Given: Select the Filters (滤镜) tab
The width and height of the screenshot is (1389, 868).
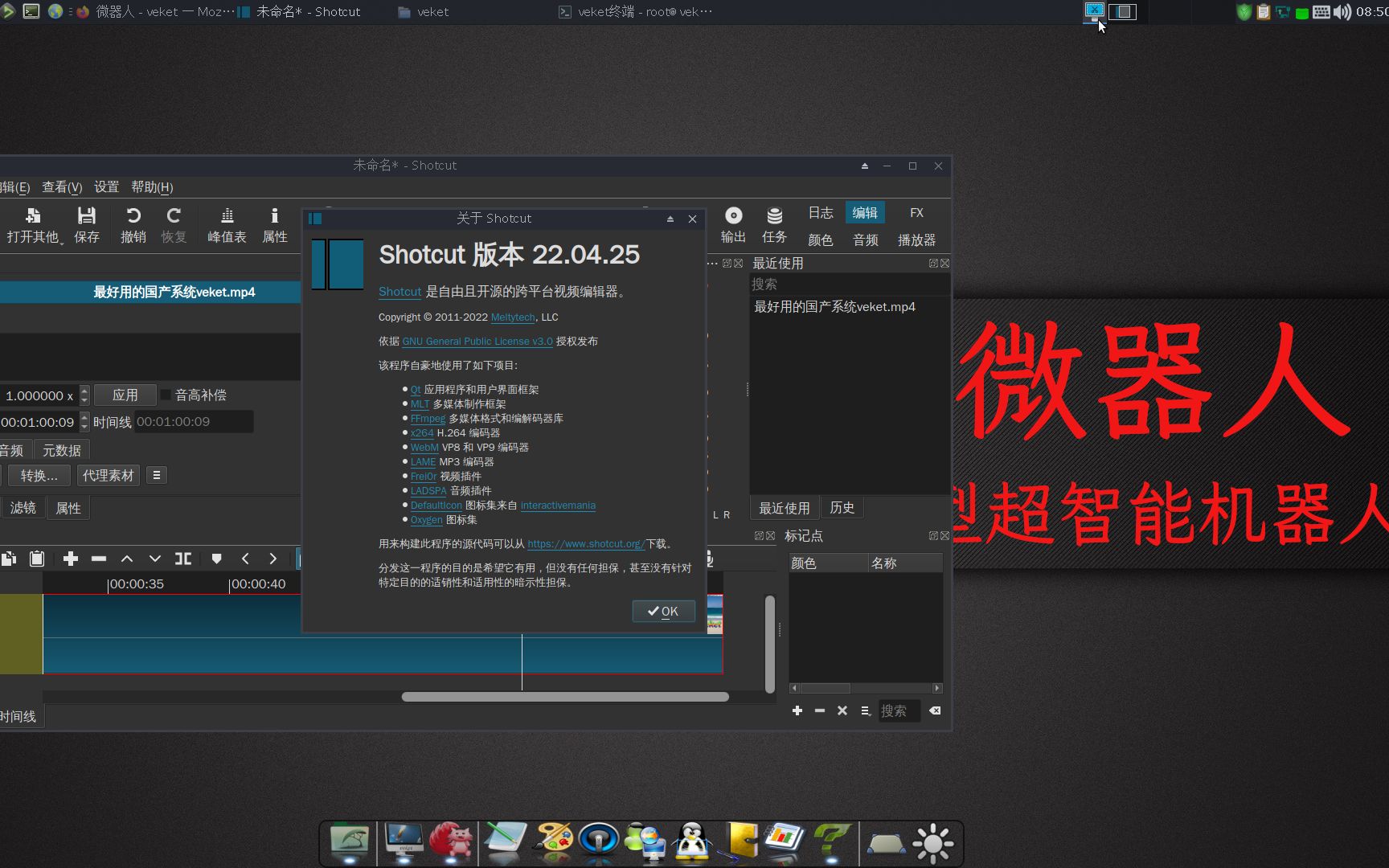Looking at the screenshot, I should [x=23, y=508].
